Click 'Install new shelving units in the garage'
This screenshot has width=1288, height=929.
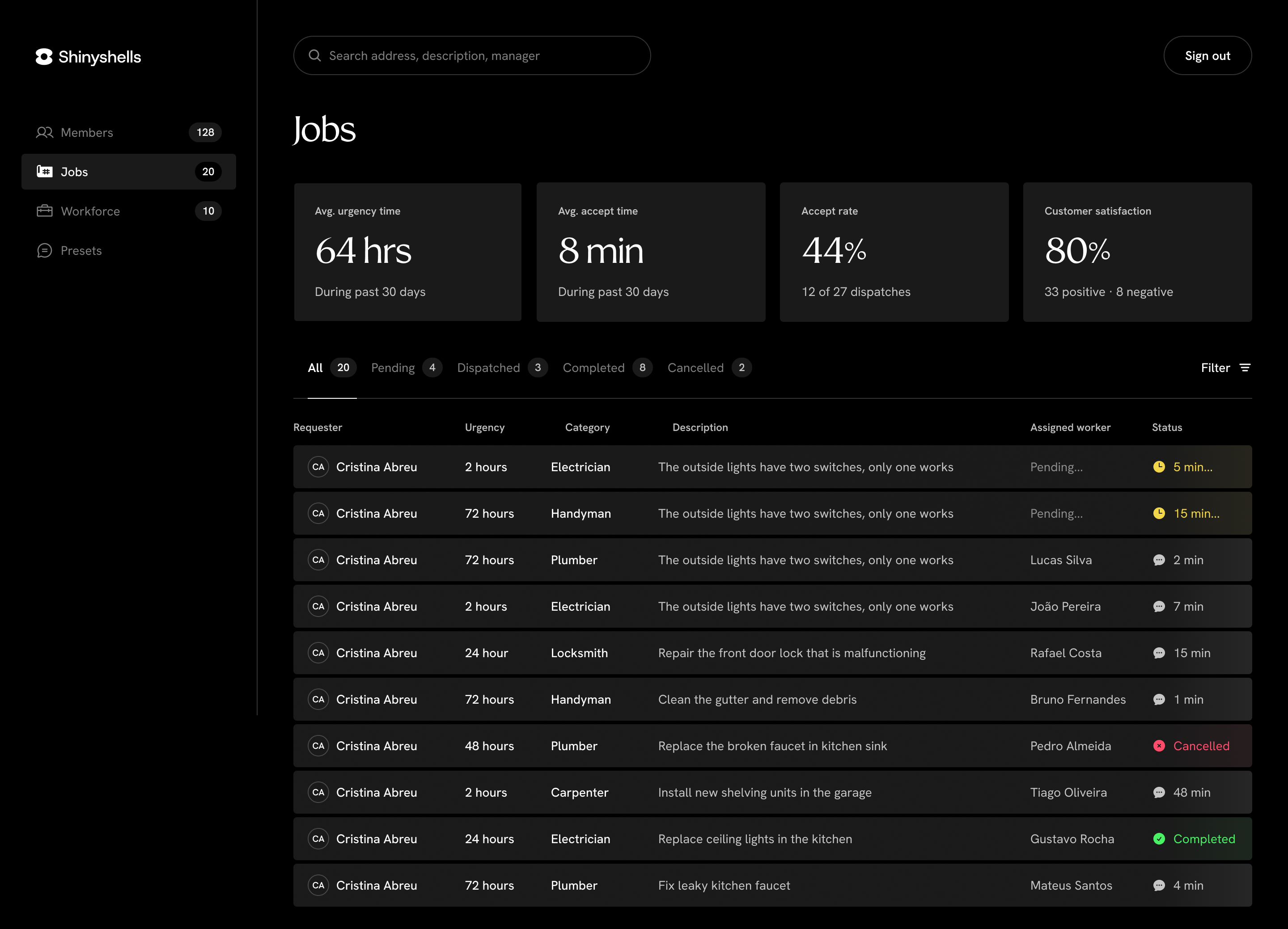pos(764,793)
